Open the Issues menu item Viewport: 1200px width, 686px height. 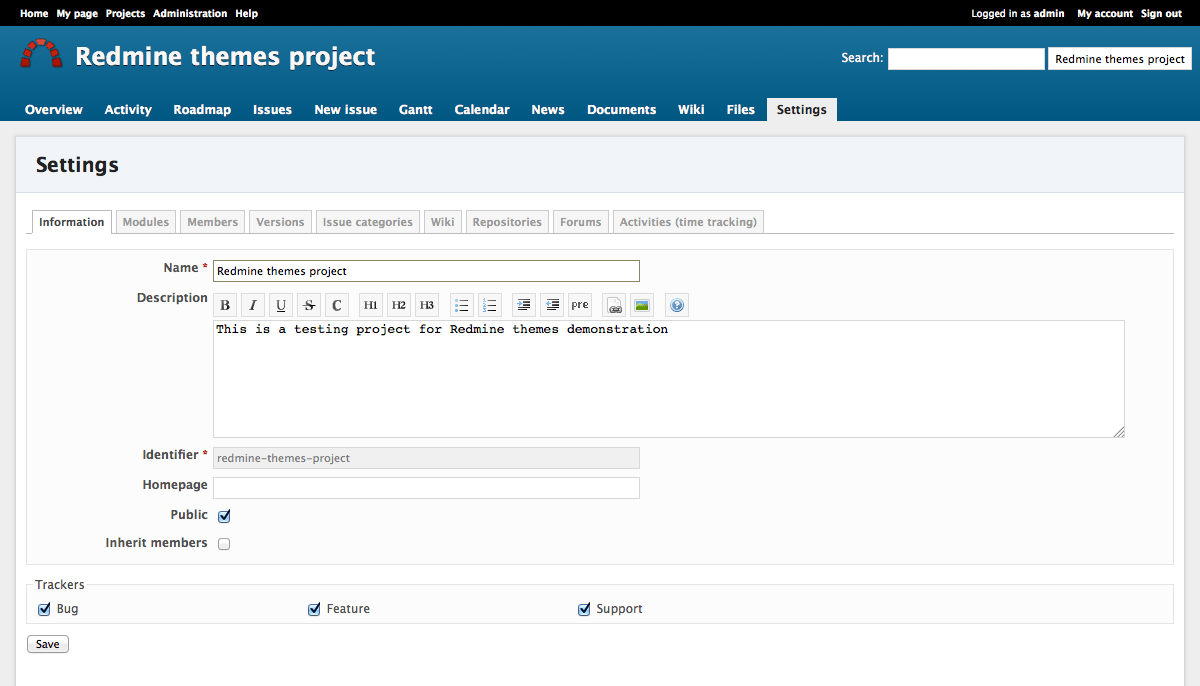[x=272, y=110]
